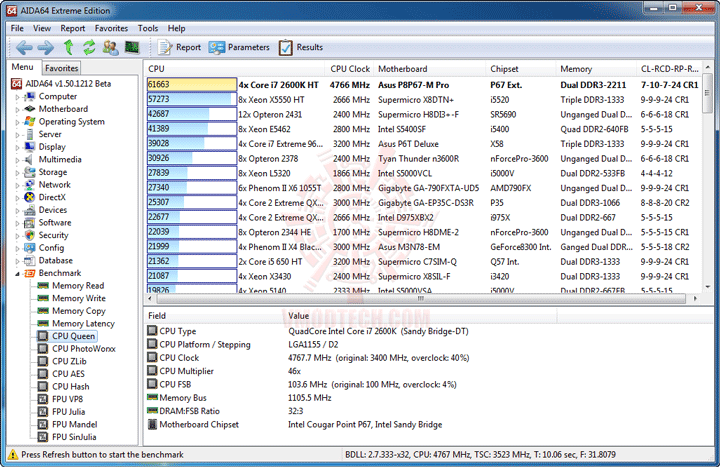This screenshot has height=467, width=720.
Task: Switch to the Menu tab
Action: tap(22, 67)
